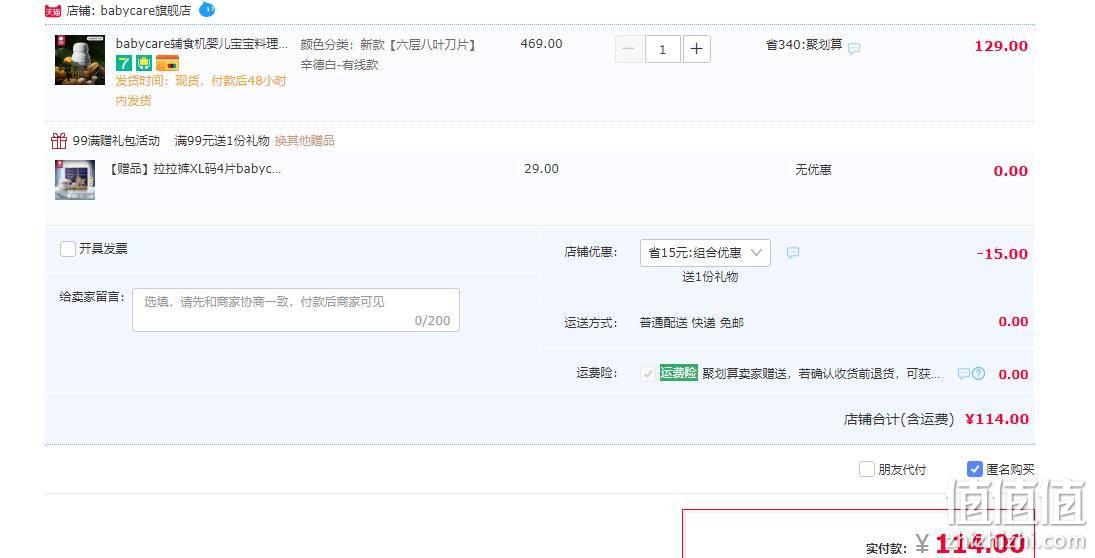1095x558 pixels.
Task: Open the 省15元:组合优惠 dropdown
Action: pyautogui.click(x=705, y=253)
